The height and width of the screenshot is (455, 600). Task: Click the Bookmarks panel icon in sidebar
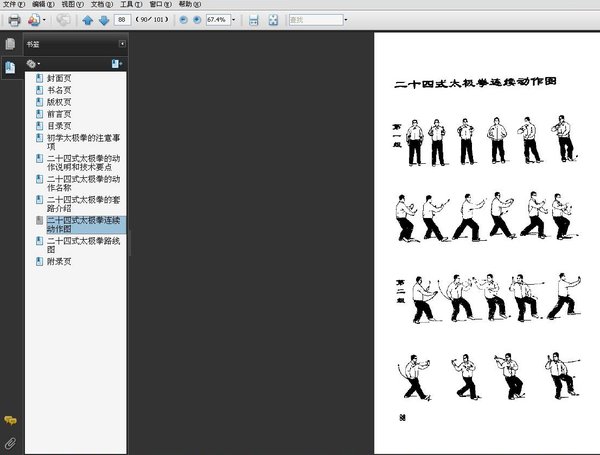point(10,67)
